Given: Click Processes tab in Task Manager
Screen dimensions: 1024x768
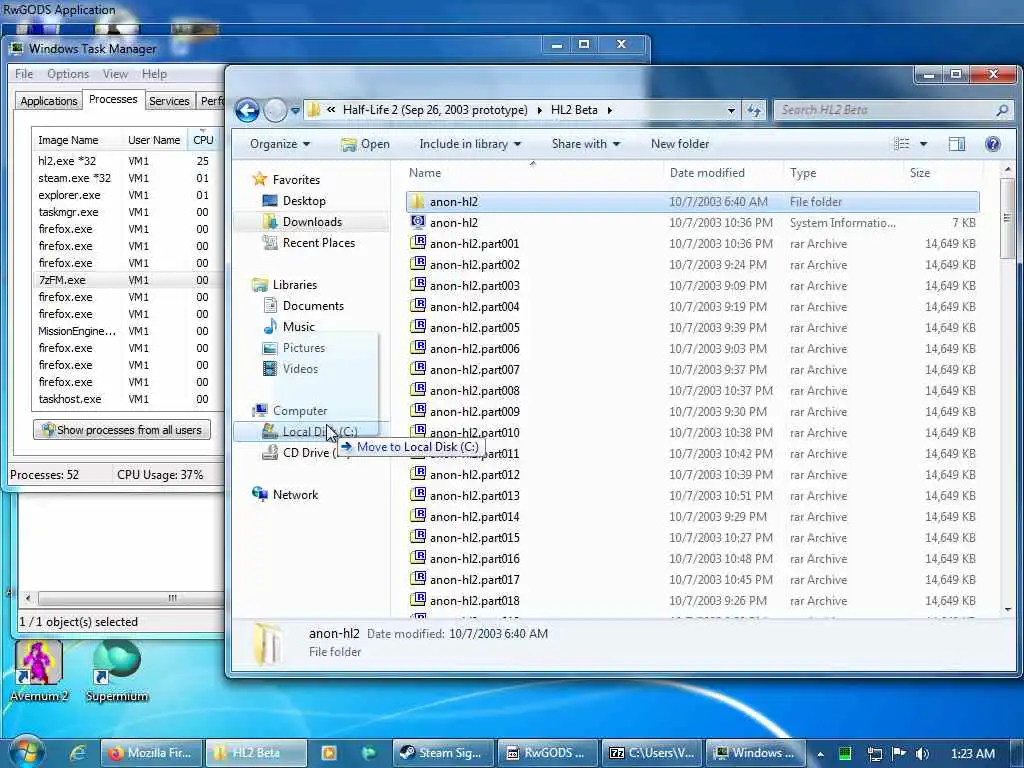Looking at the screenshot, I should pos(113,99).
